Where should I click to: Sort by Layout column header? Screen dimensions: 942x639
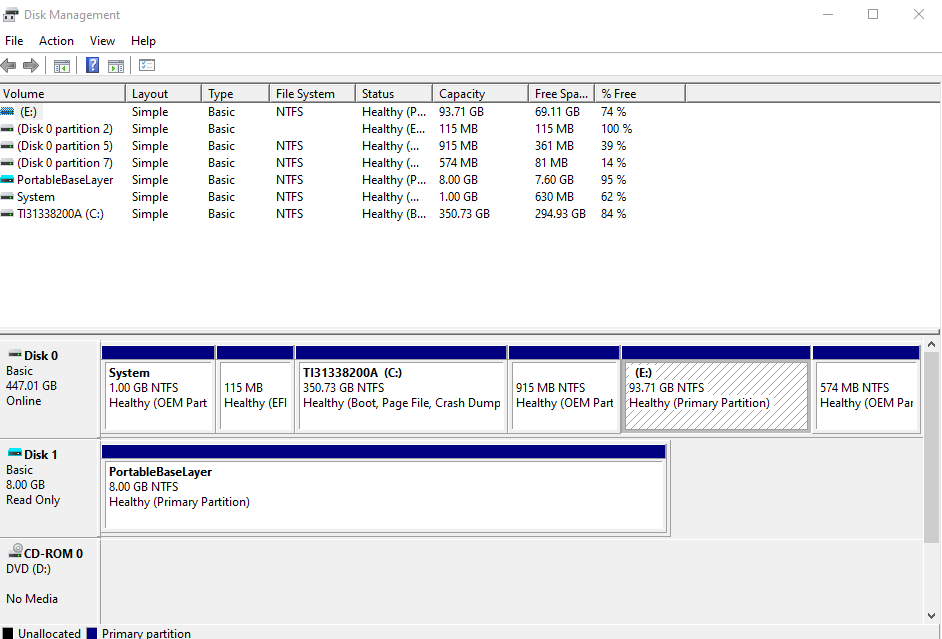coord(163,94)
